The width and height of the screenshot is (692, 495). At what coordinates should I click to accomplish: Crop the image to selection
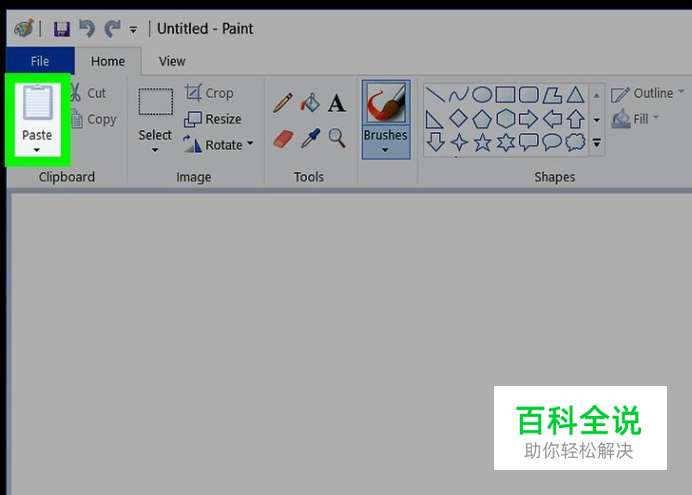tap(209, 93)
